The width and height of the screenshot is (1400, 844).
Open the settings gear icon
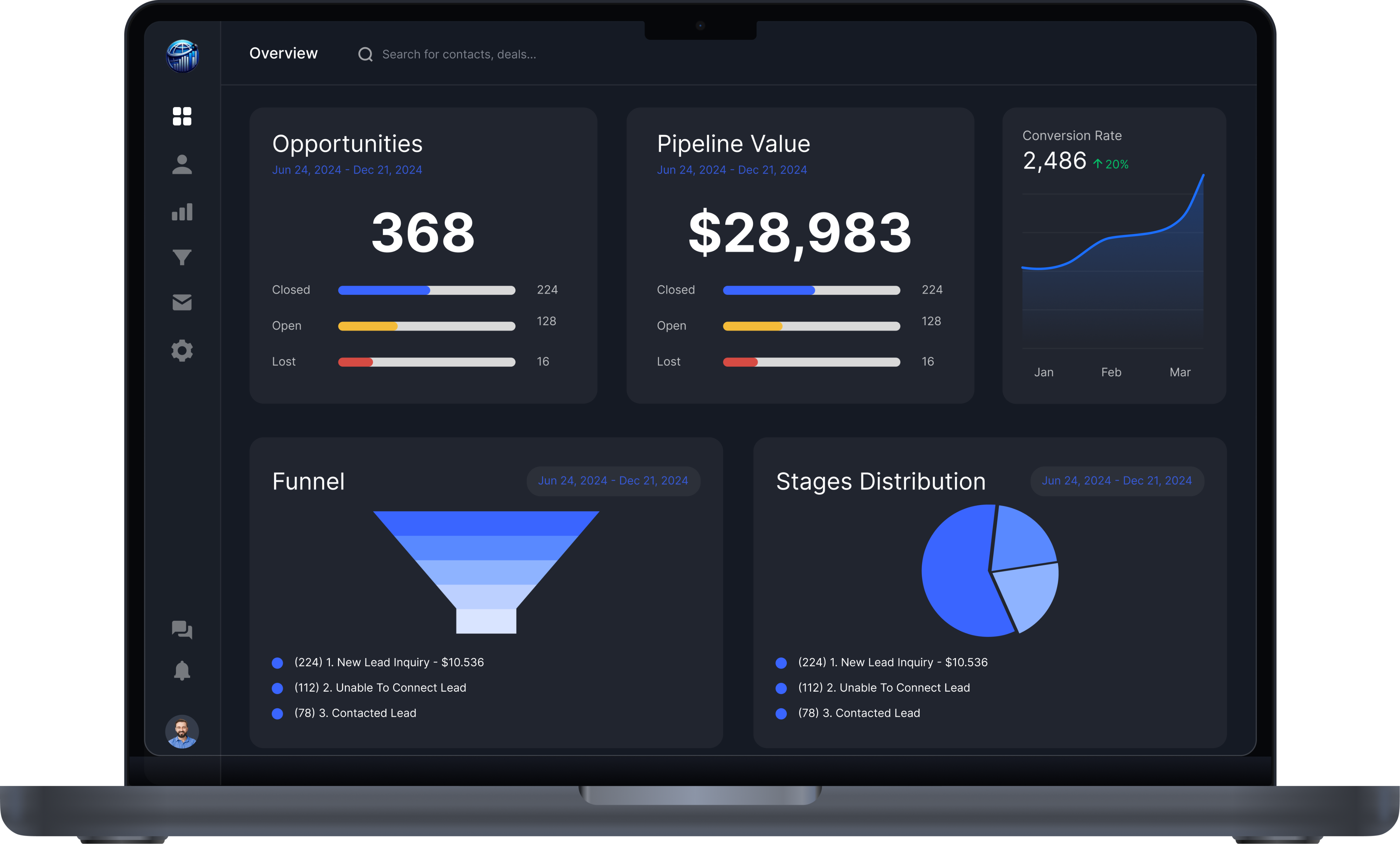pos(182,351)
